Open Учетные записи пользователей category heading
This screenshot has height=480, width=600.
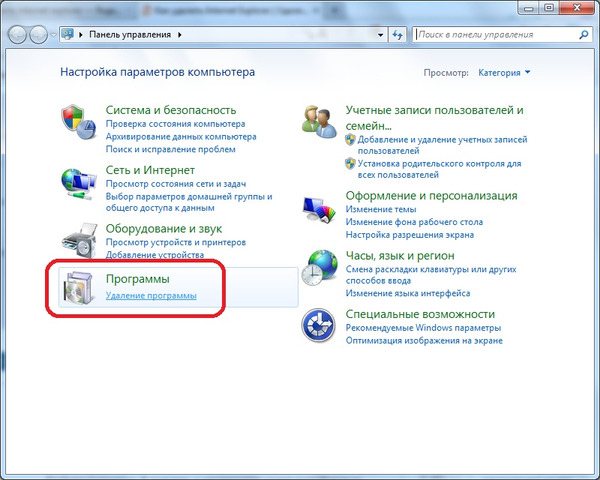(434, 118)
